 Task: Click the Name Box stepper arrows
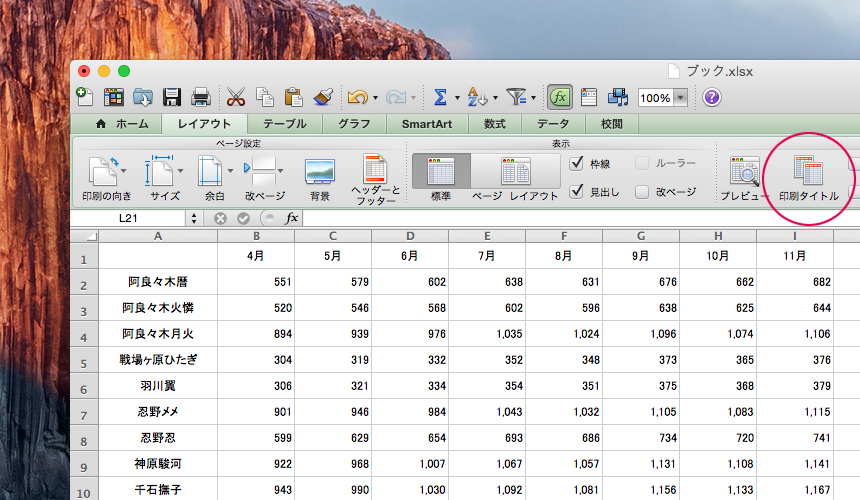click(x=194, y=218)
